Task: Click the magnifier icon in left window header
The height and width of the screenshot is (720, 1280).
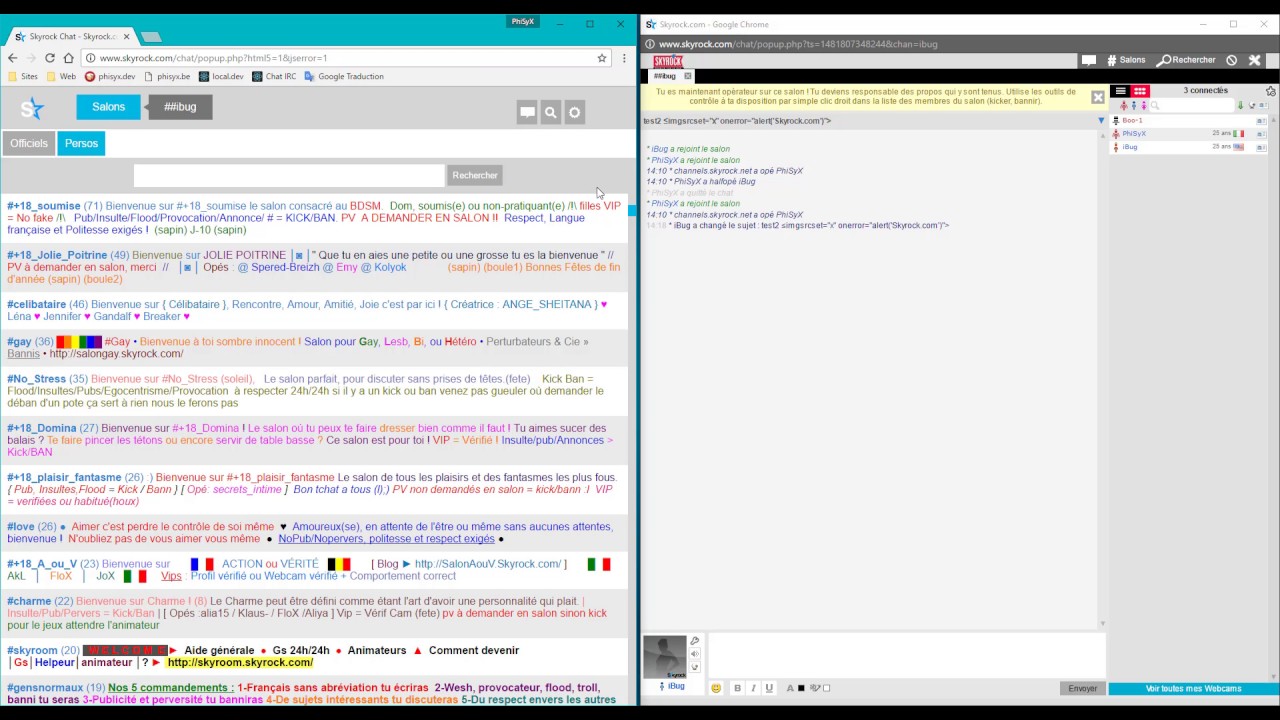Action: tap(550, 113)
